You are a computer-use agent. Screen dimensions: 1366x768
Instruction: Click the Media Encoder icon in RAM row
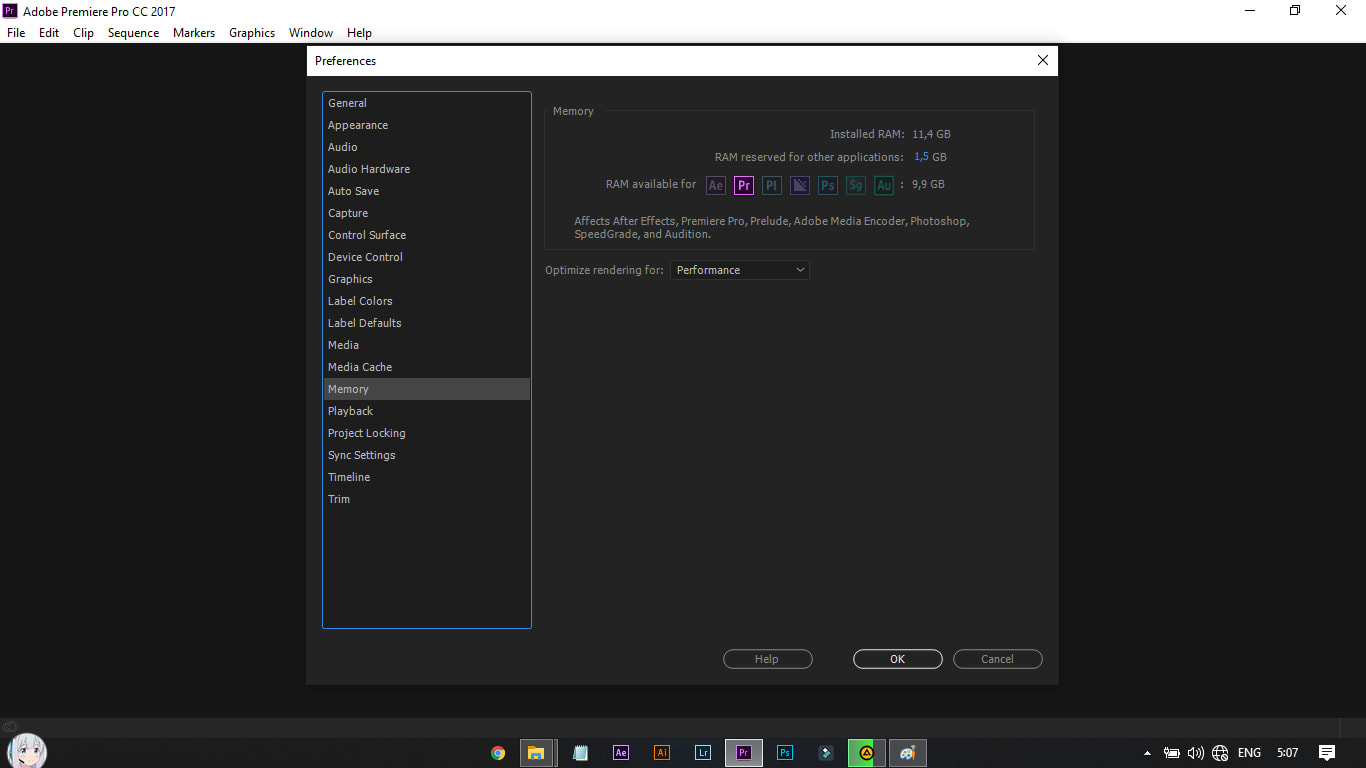800,185
